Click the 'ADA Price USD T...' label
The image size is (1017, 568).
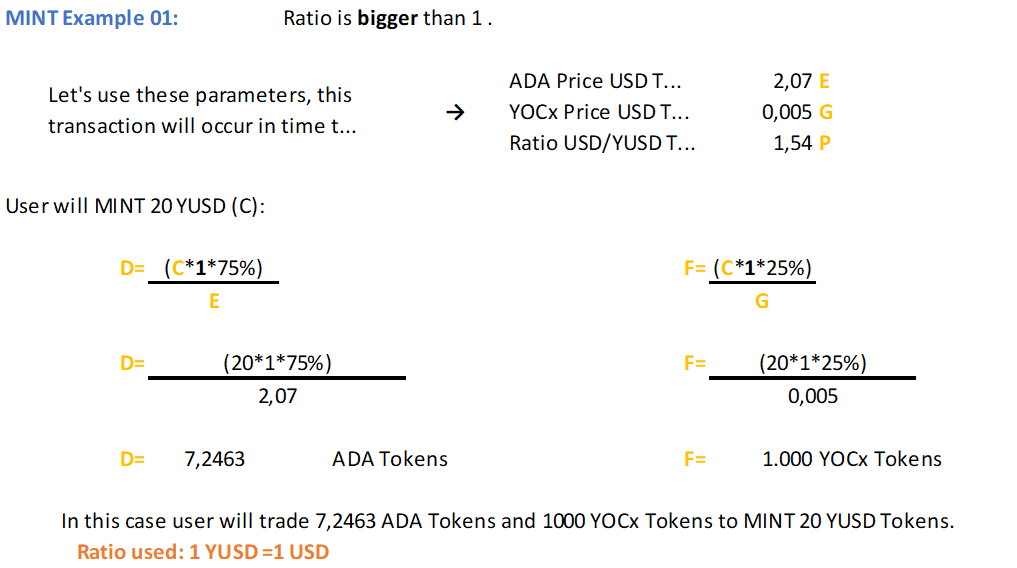pyautogui.click(x=596, y=82)
